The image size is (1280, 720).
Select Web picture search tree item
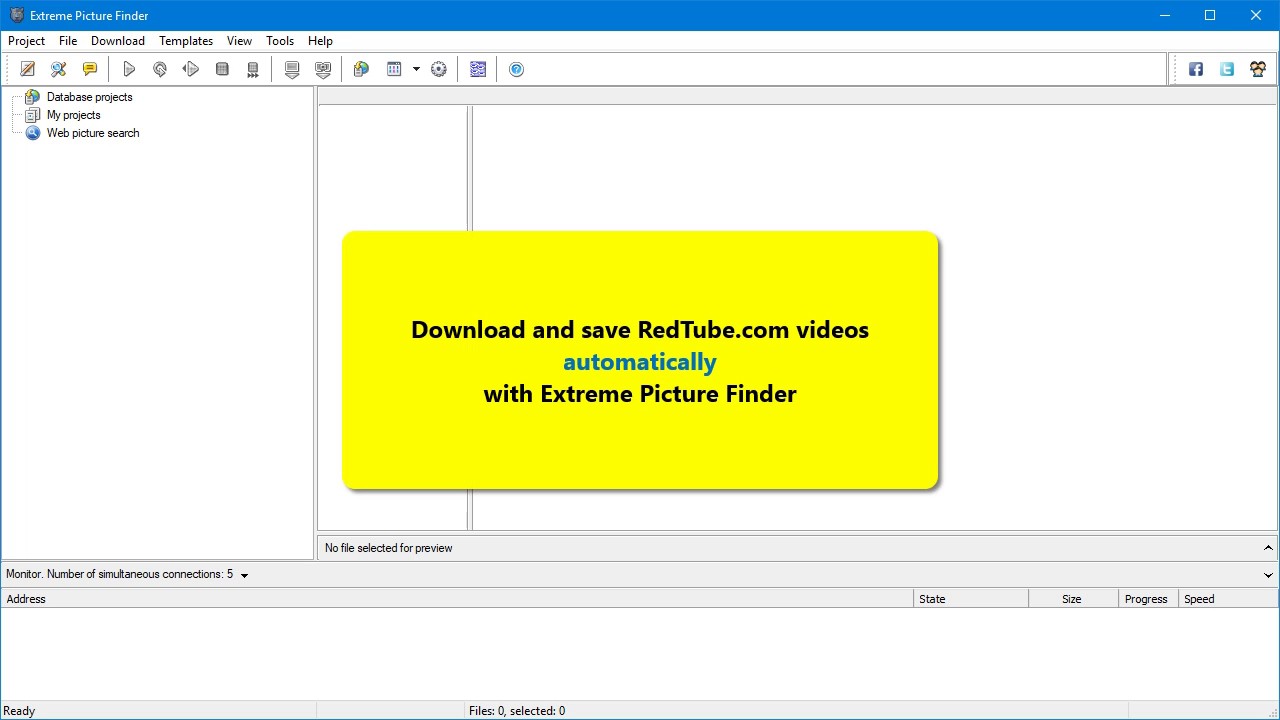pos(93,133)
